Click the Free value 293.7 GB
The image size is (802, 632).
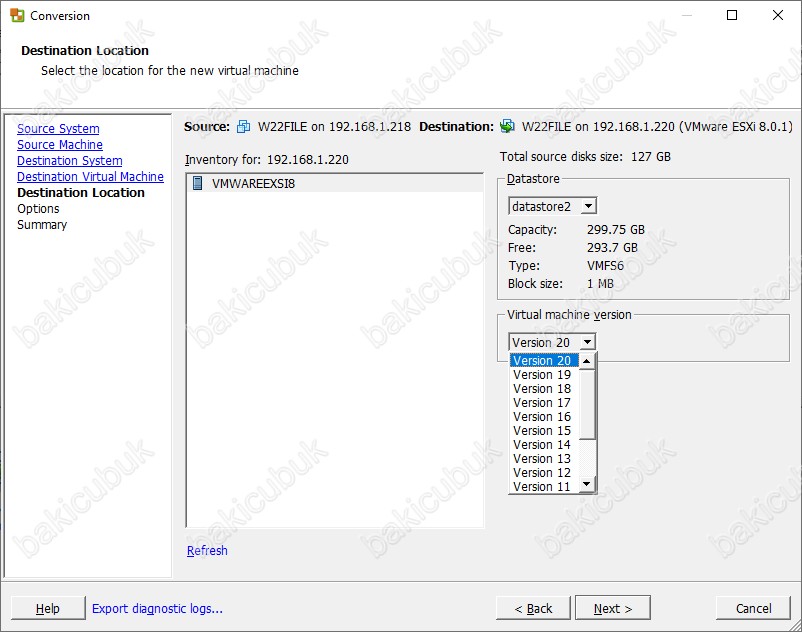(x=612, y=247)
